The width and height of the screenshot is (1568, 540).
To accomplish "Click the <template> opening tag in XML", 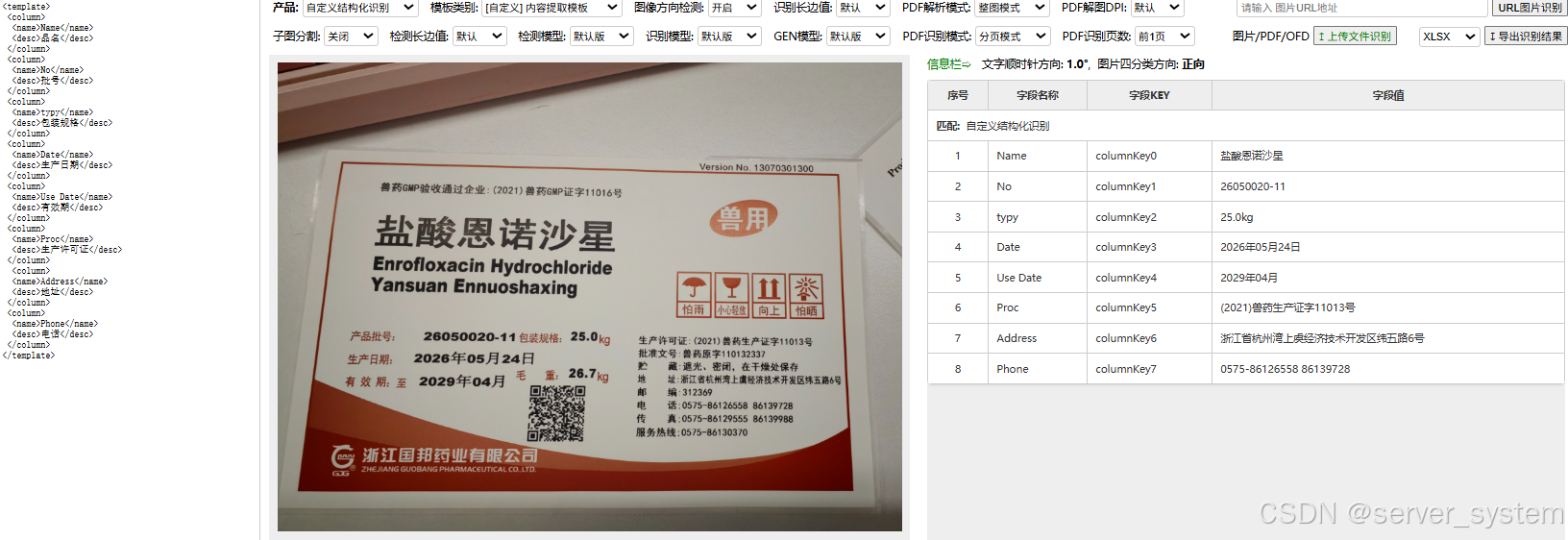I will [x=26, y=7].
